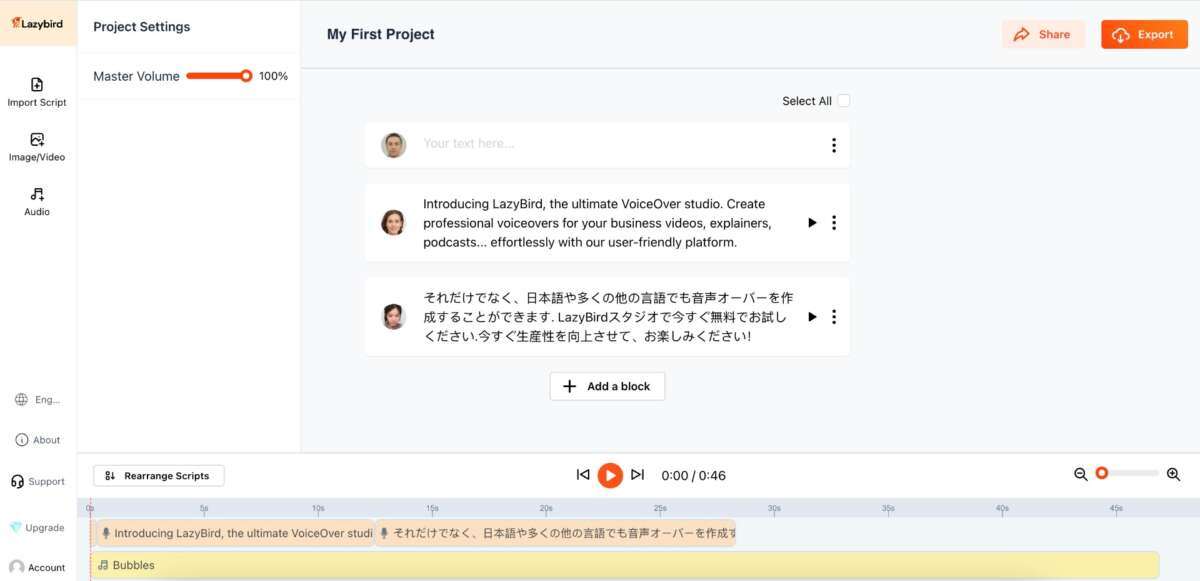
Task: Open options menu for the empty block
Action: tap(833, 146)
